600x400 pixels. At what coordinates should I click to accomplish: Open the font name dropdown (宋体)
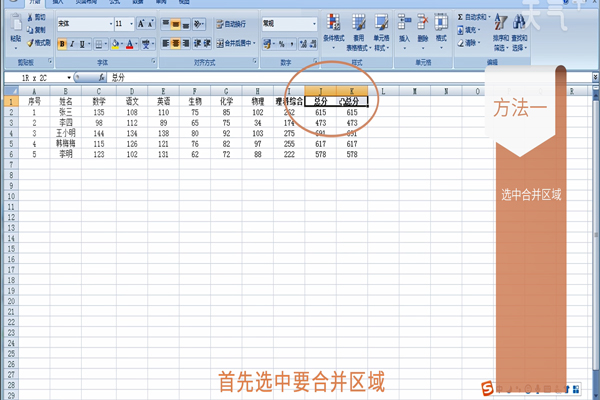click(111, 24)
